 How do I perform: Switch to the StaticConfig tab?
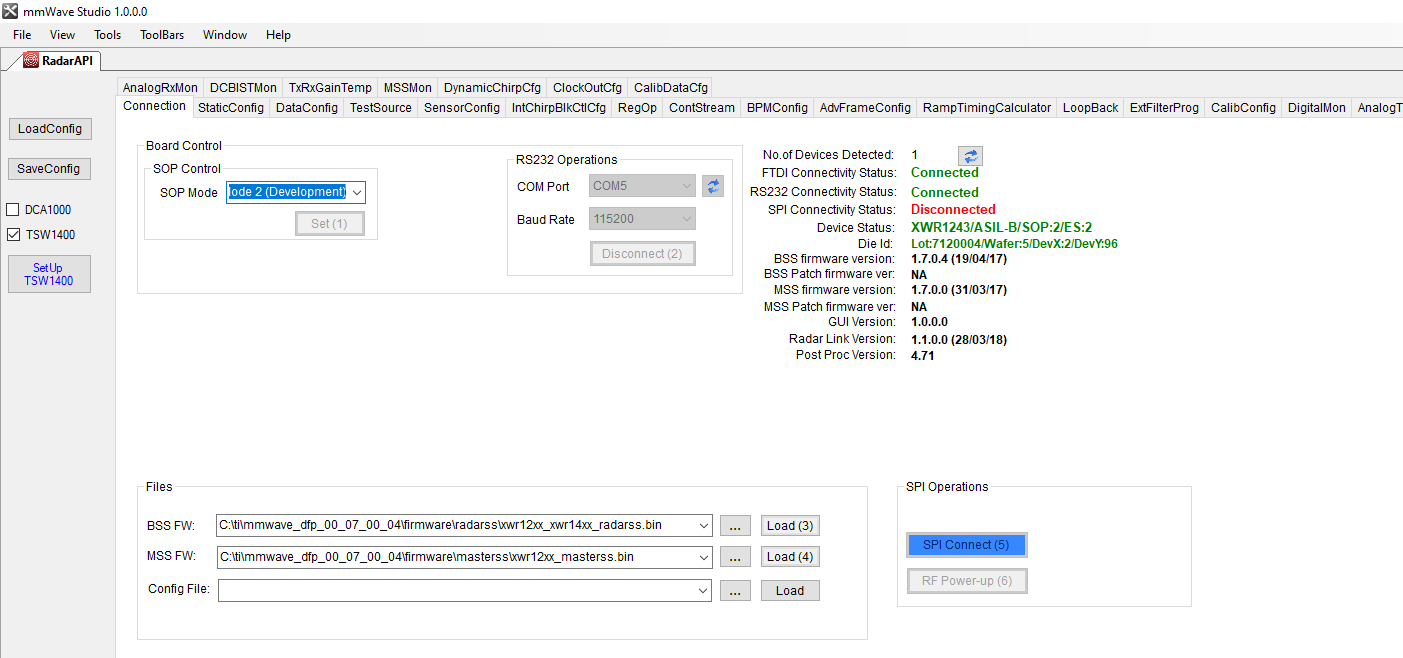click(x=231, y=107)
